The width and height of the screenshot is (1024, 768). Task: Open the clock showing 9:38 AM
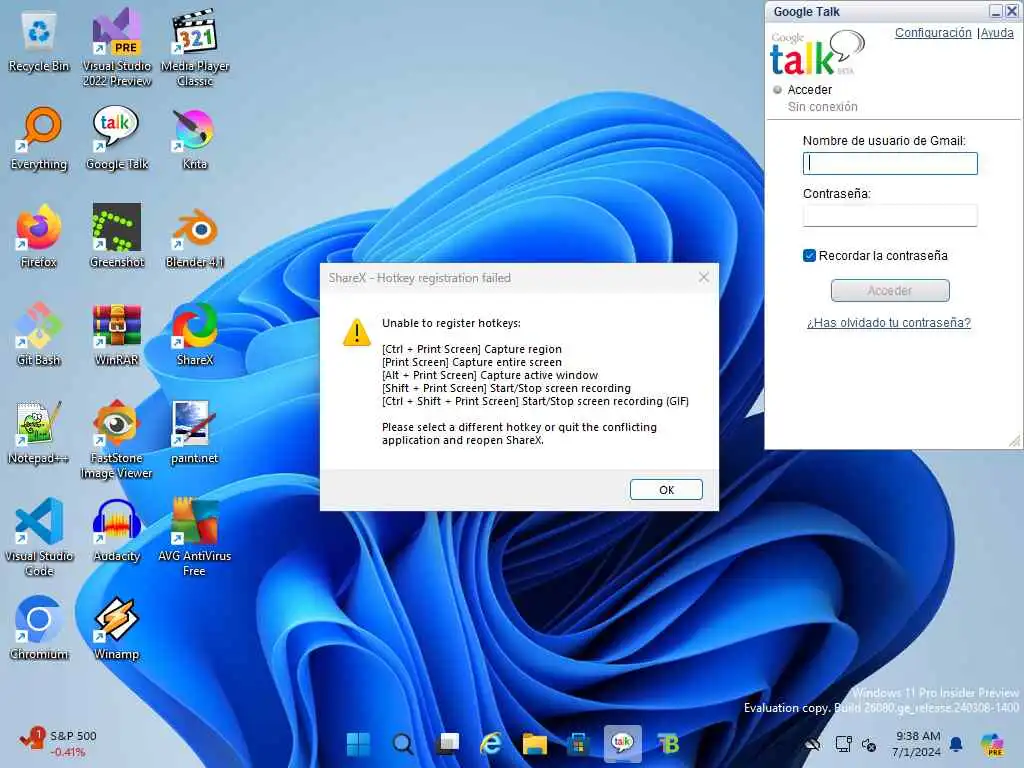click(917, 744)
